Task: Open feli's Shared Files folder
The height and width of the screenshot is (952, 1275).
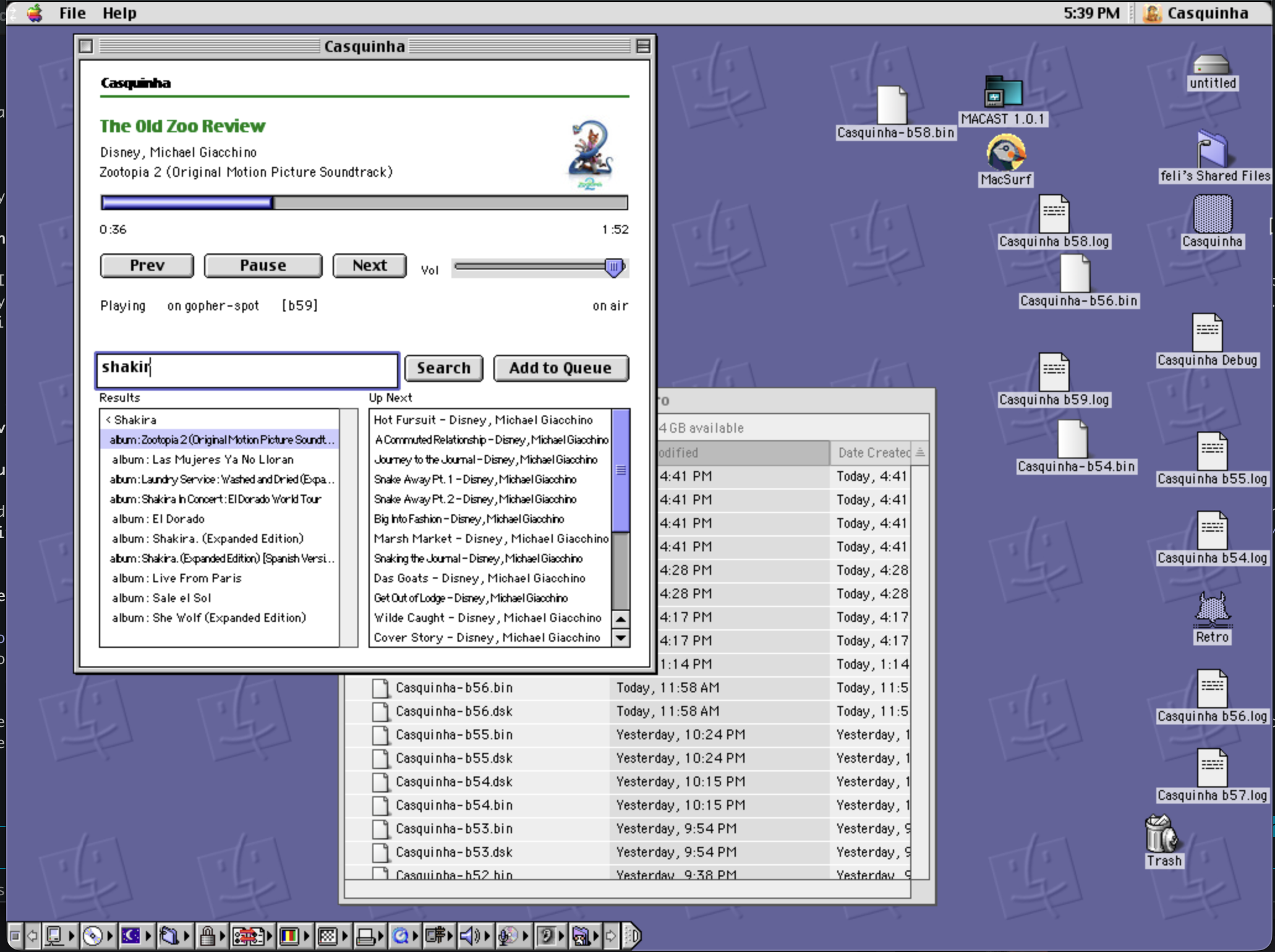Action: coord(1213,148)
